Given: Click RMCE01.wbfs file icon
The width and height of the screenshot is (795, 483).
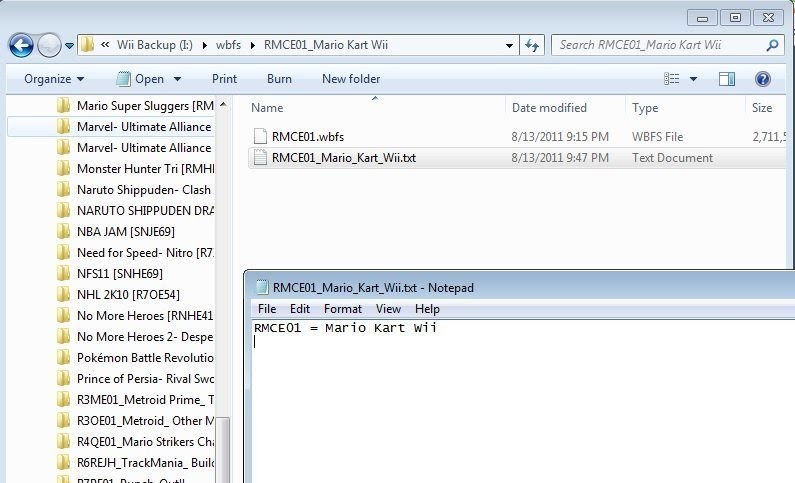Looking at the screenshot, I should coord(260,136).
